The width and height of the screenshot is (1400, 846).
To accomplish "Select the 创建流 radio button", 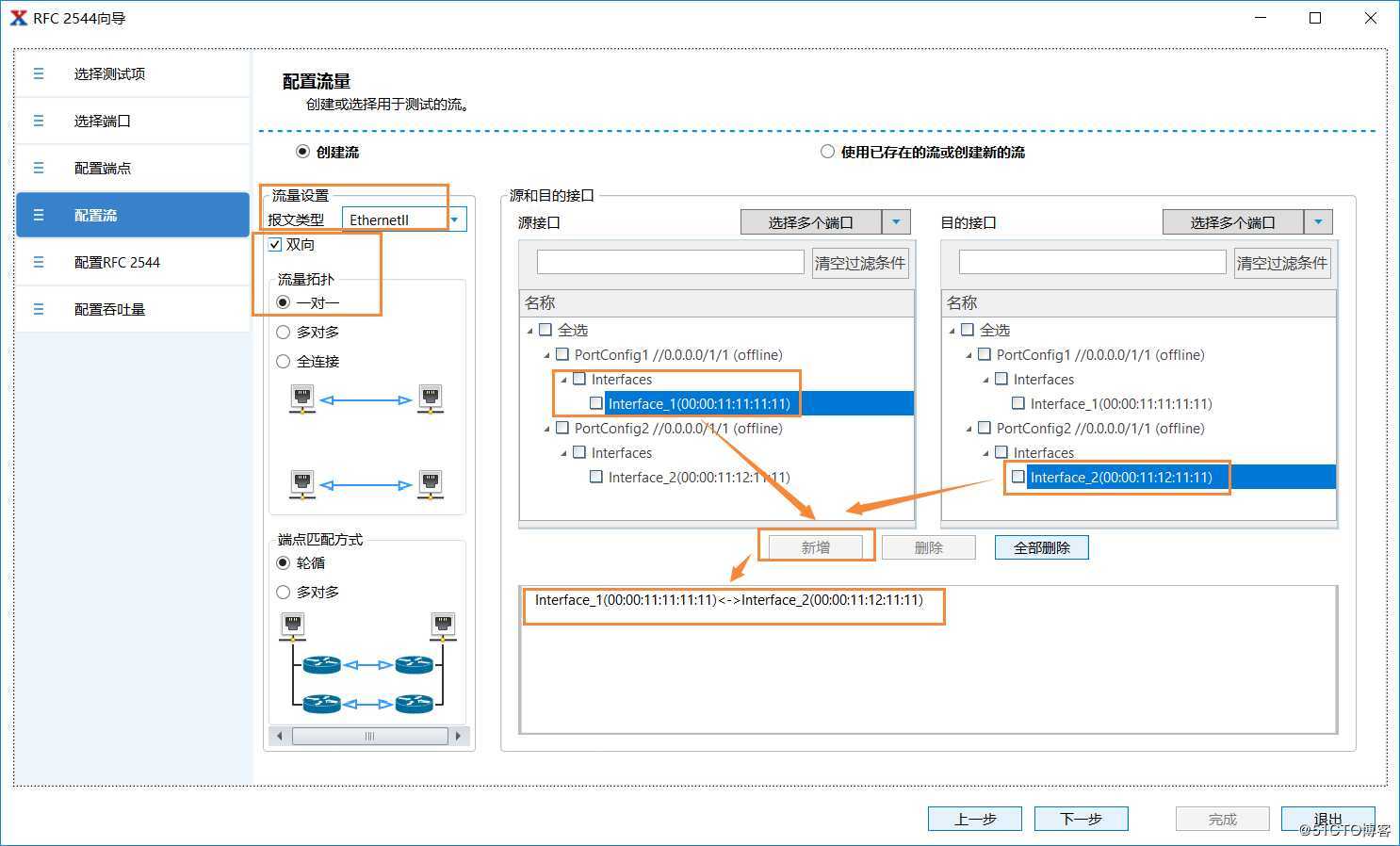I will point(302,152).
